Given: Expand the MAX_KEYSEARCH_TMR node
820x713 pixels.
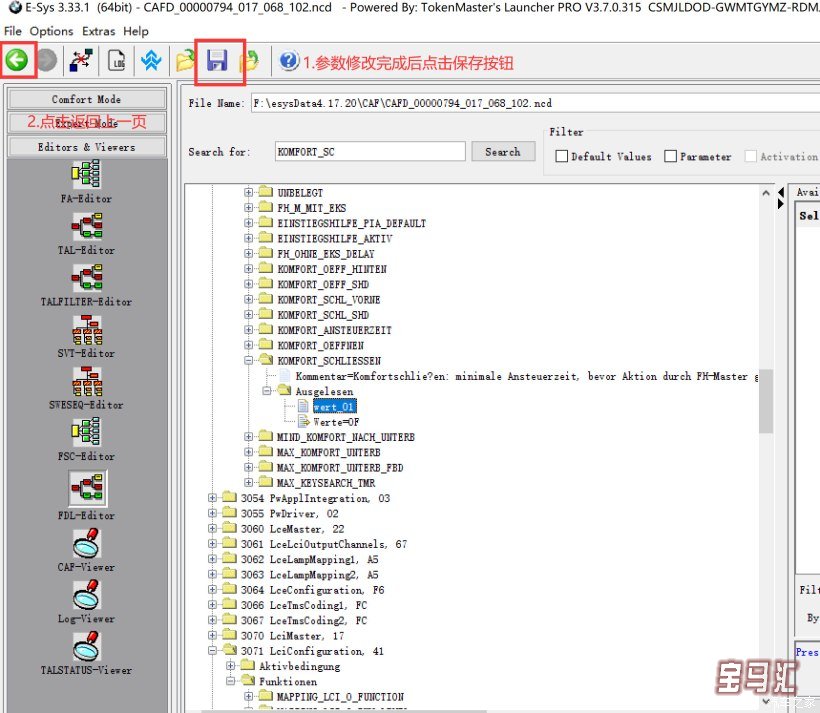Looking at the screenshot, I should pyautogui.click(x=248, y=482).
